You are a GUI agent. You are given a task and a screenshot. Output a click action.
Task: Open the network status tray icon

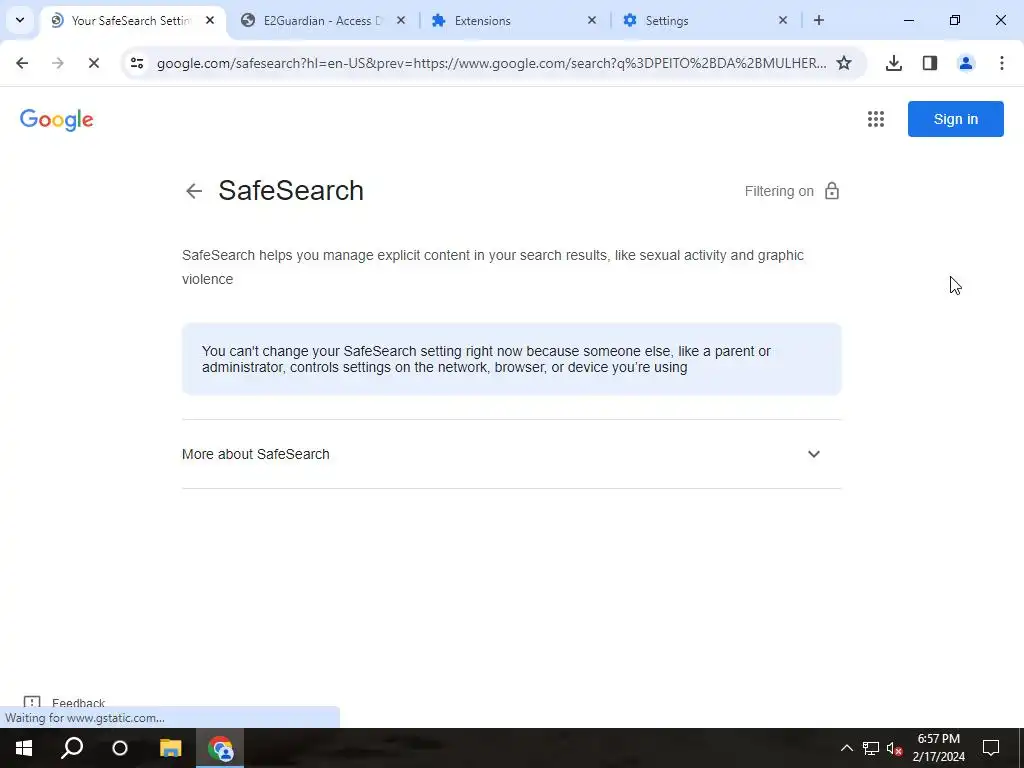coord(871,748)
